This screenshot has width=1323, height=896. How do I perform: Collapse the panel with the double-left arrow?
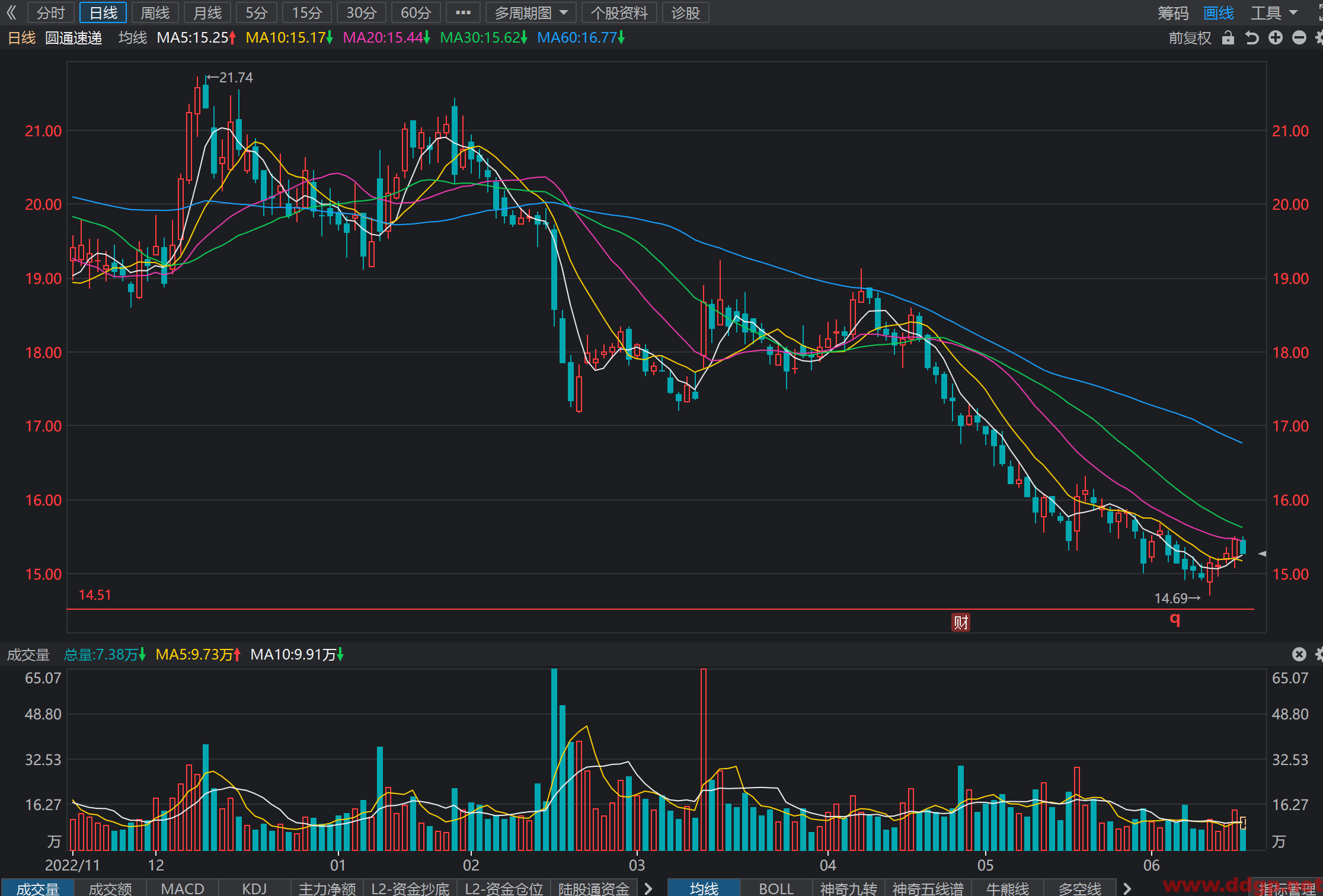[11, 12]
